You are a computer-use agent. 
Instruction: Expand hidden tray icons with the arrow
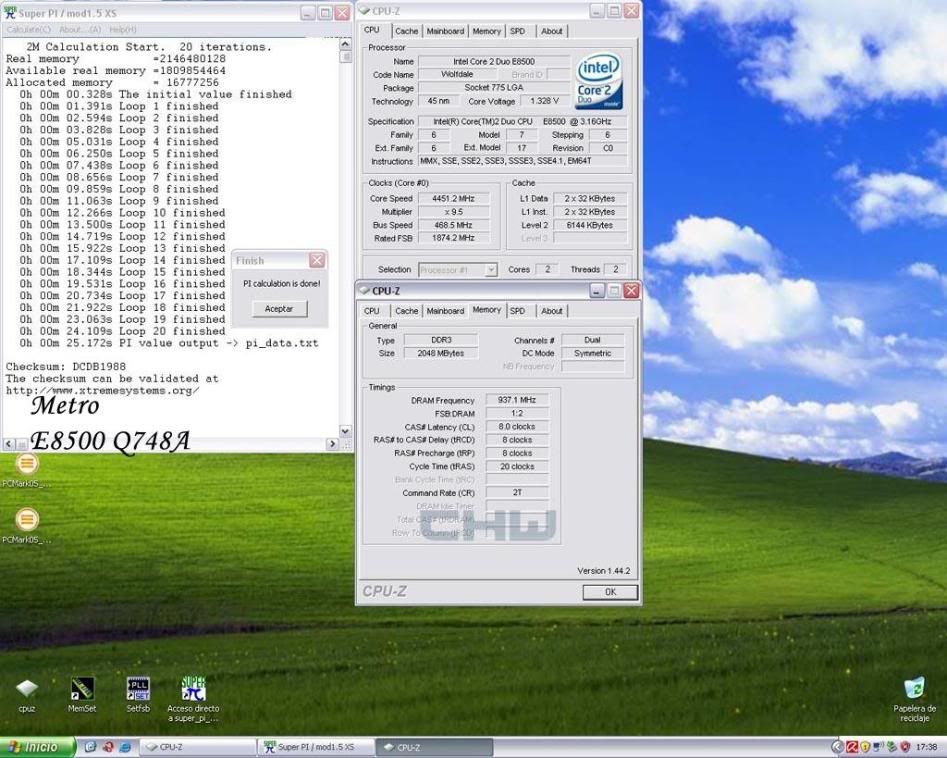pyautogui.click(x=837, y=747)
